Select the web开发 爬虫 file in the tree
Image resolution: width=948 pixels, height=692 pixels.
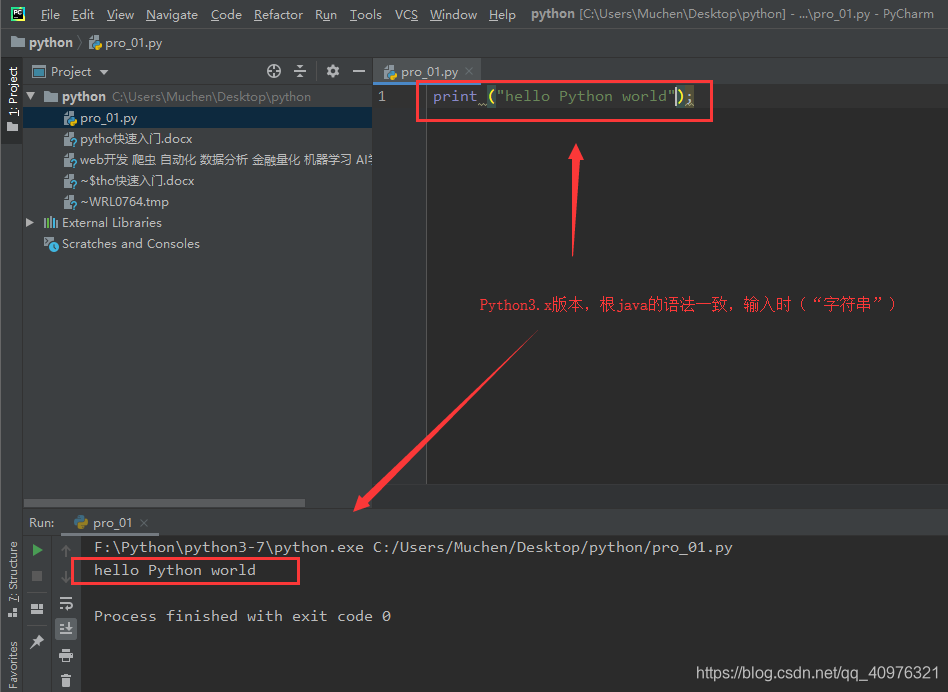pyautogui.click(x=198, y=160)
